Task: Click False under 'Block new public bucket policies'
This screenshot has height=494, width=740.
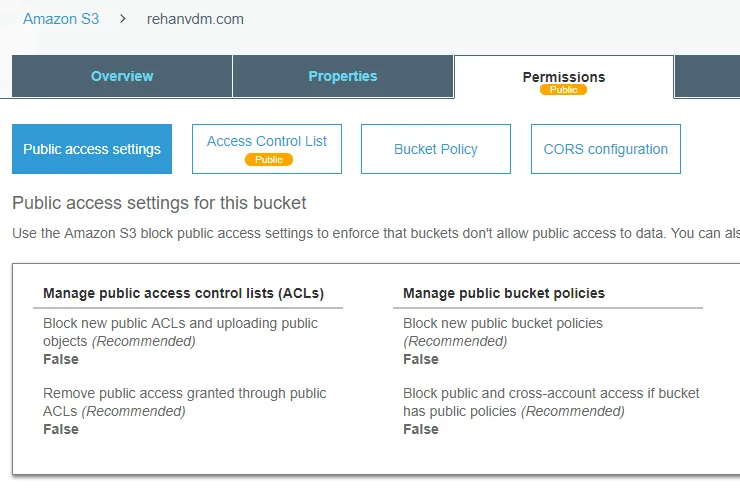Action: 421,359
